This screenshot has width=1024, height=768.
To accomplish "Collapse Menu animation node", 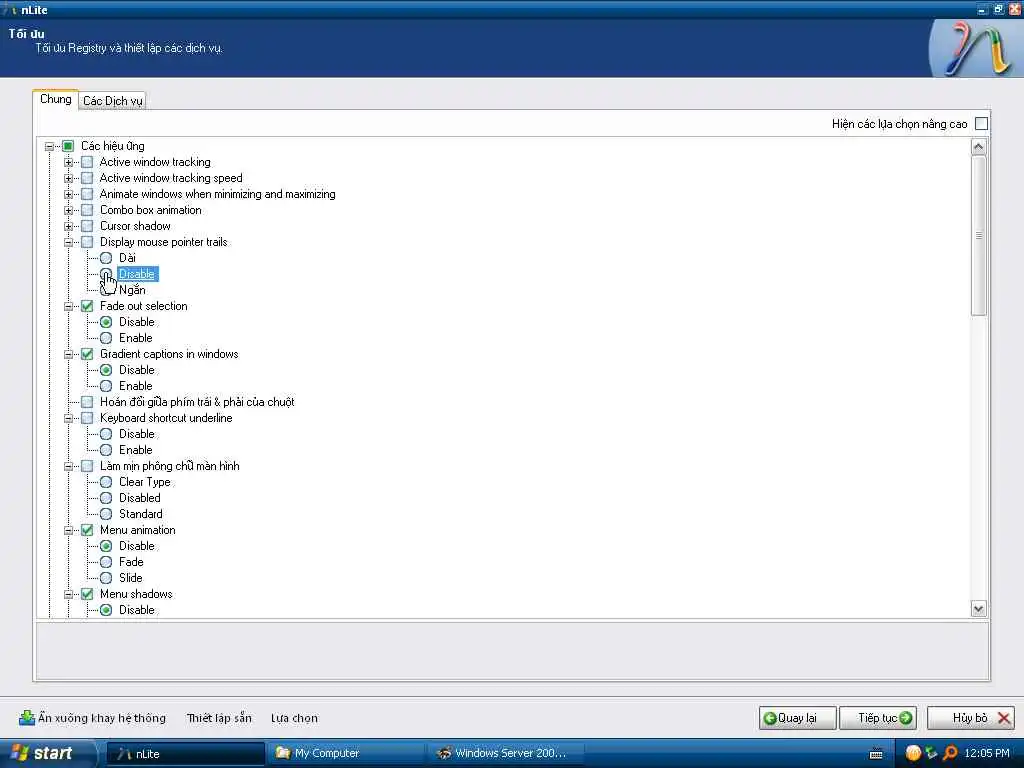I will [x=68, y=530].
